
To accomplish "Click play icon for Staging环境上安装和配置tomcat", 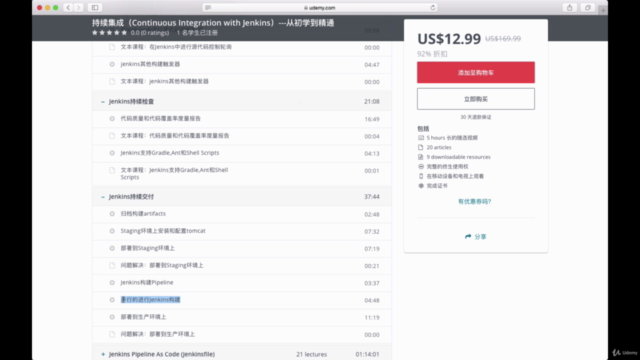I will 112,231.
